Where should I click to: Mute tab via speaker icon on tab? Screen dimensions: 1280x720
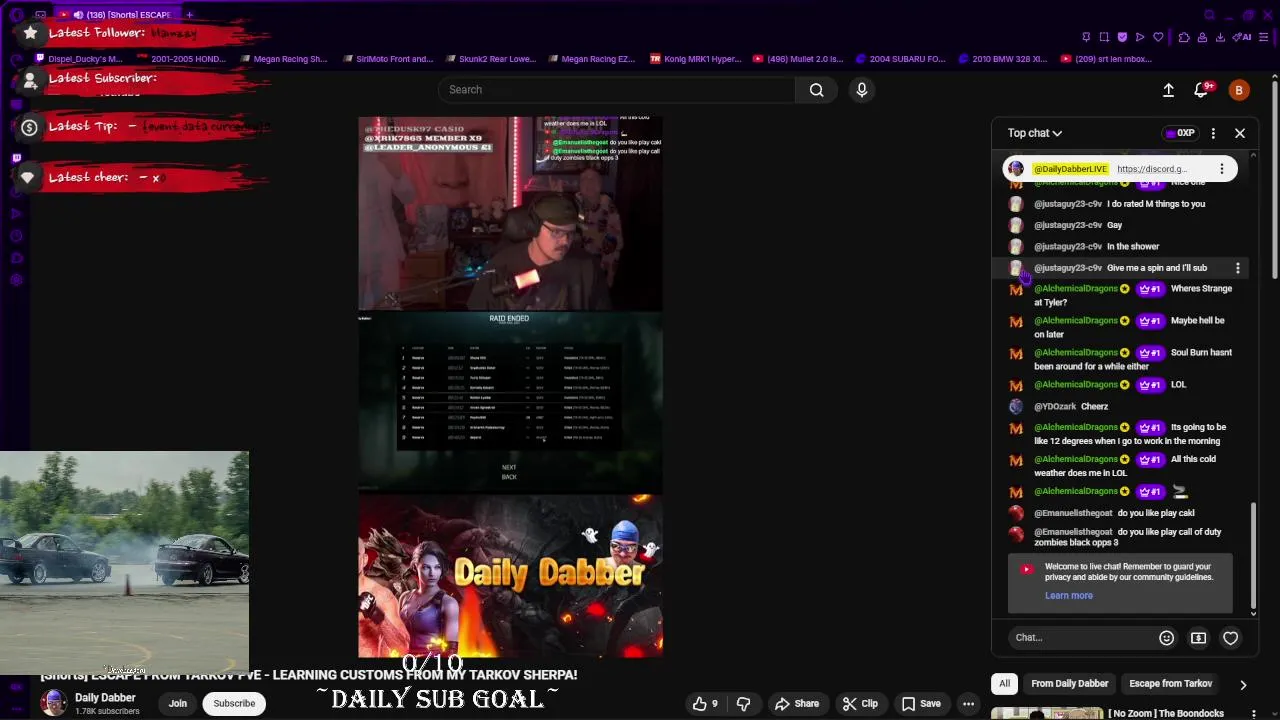point(78,15)
